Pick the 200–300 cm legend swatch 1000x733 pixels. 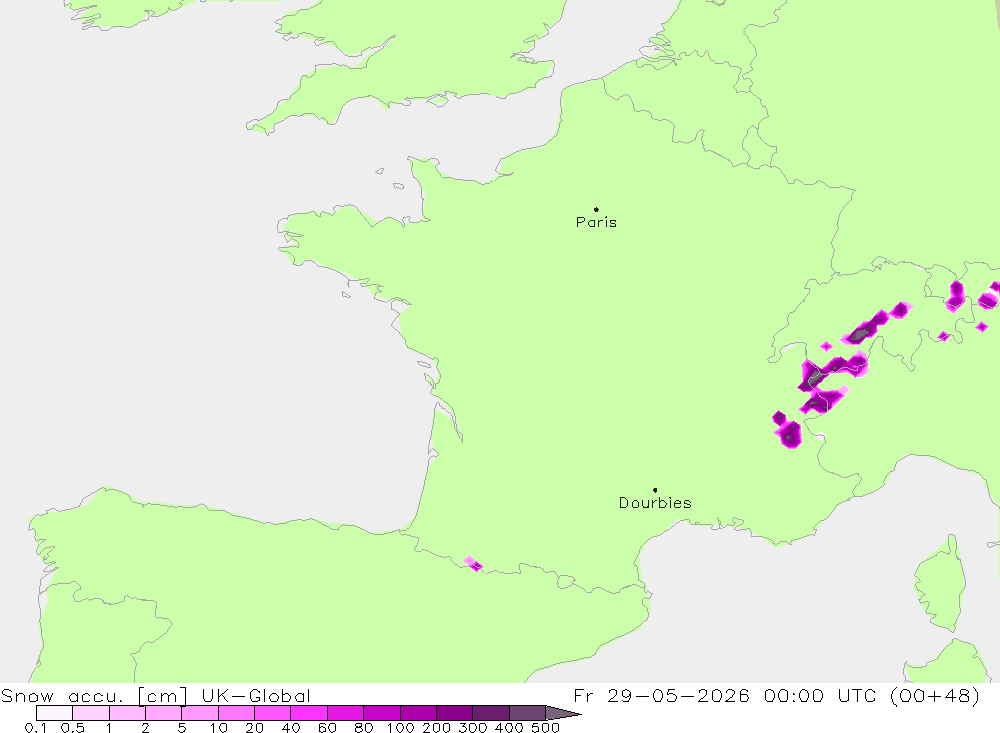[x=454, y=713]
